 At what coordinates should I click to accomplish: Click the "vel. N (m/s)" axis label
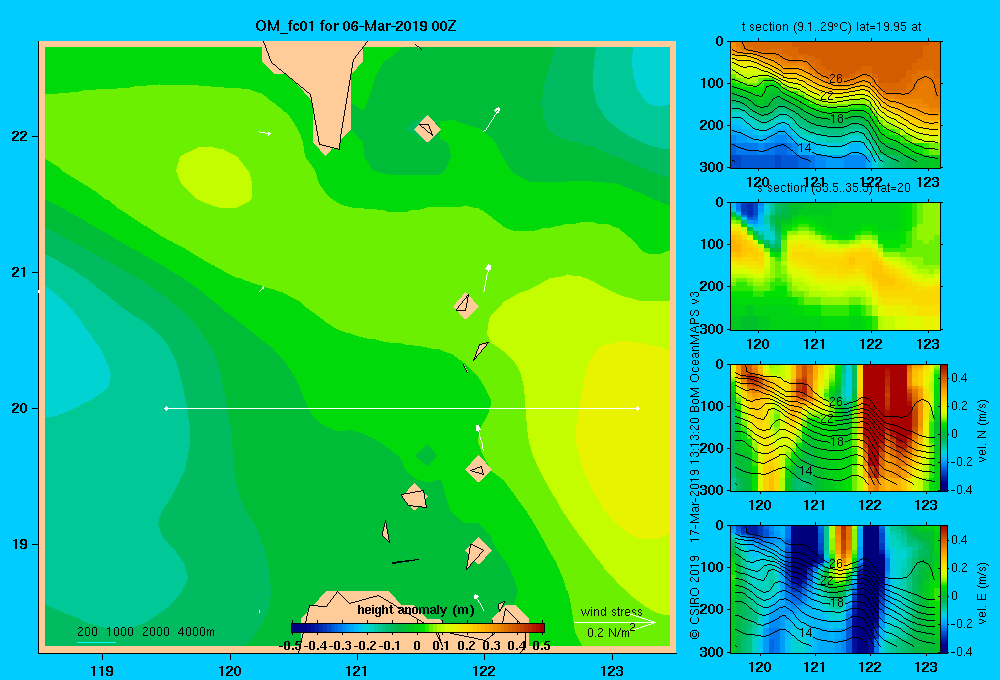(x=982, y=430)
